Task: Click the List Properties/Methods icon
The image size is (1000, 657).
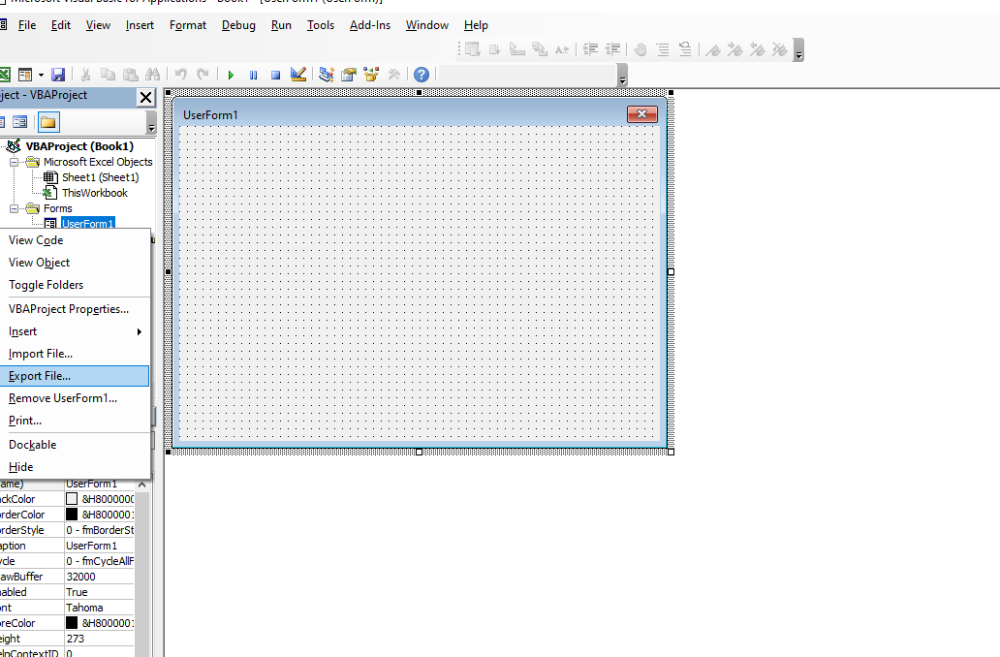Action: [x=473, y=49]
